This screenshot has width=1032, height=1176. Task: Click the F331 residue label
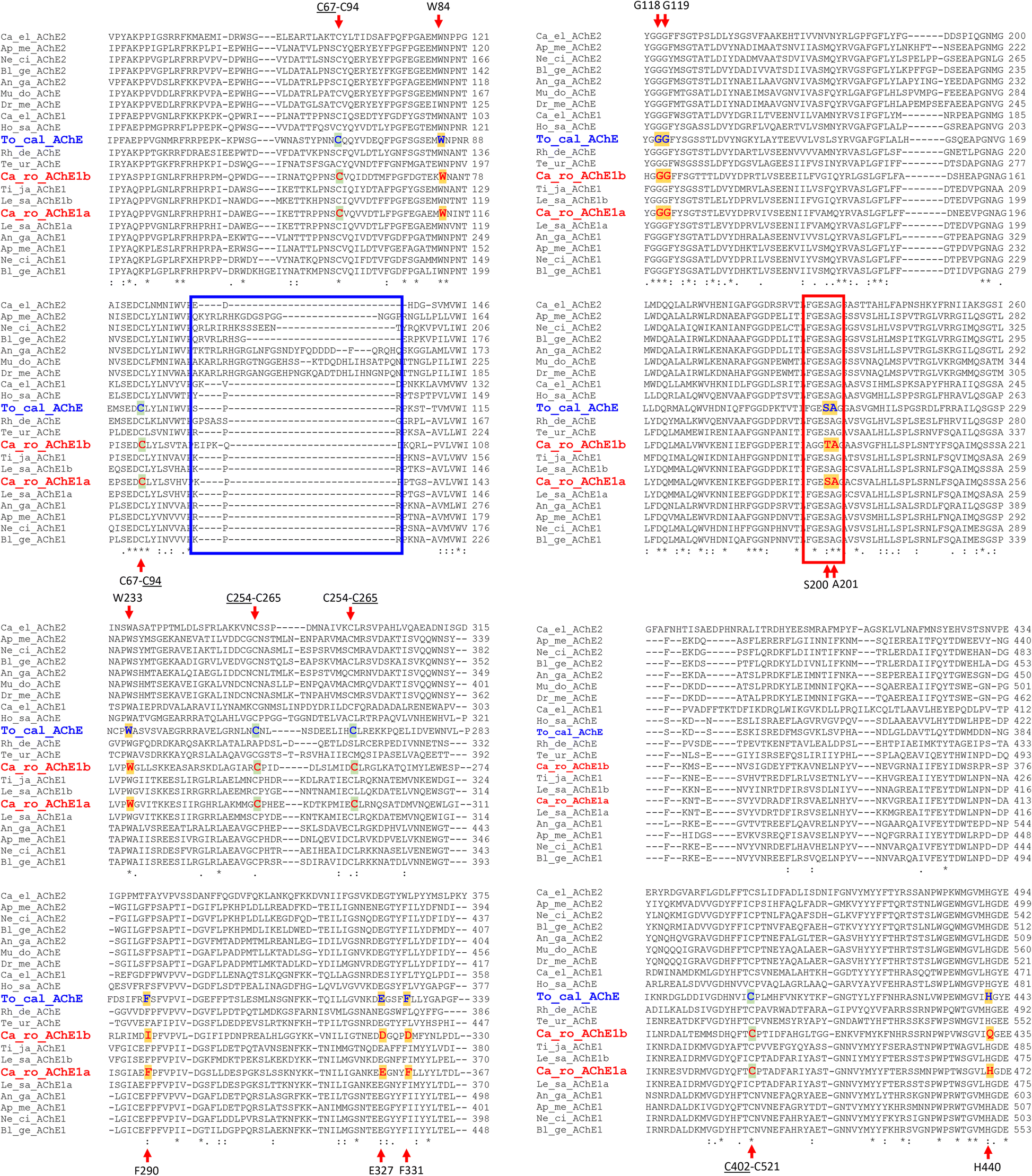click(411, 1170)
